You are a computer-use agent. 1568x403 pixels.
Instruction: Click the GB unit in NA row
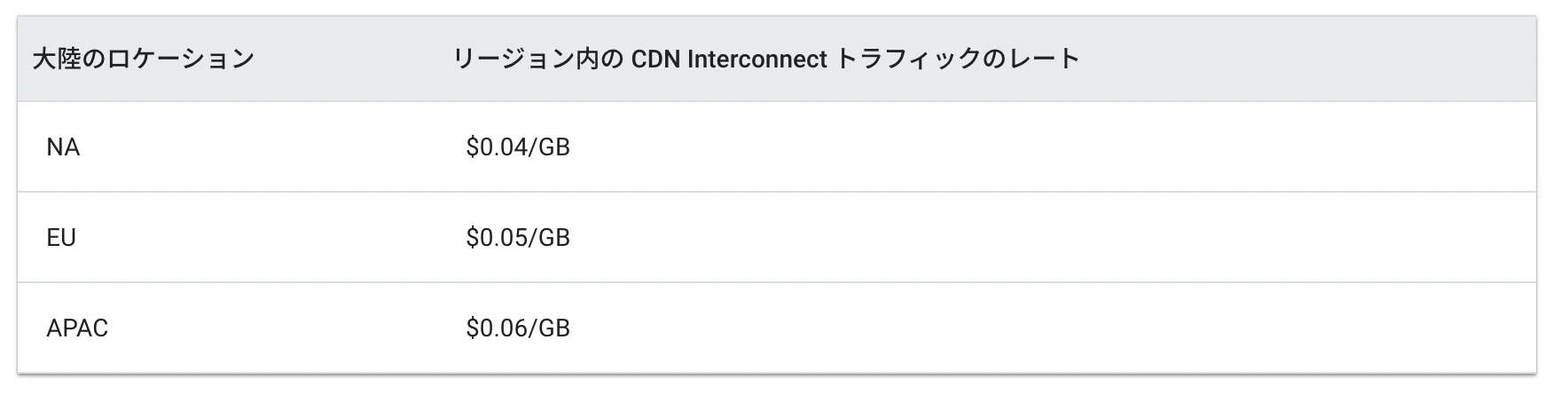pos(554,146)
